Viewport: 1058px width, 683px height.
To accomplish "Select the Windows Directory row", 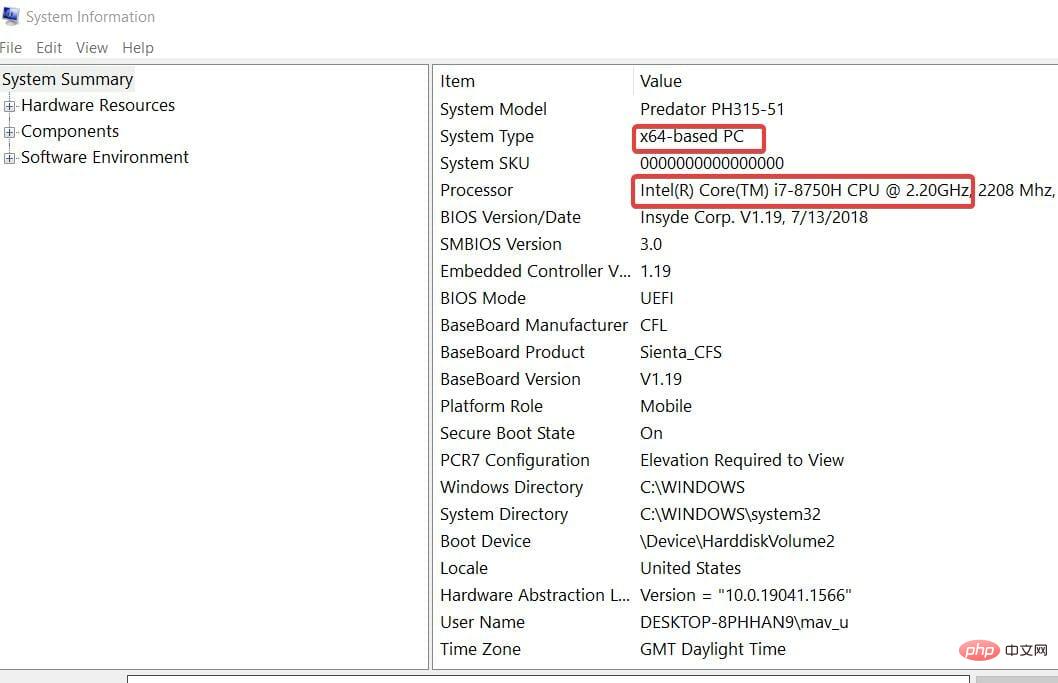I will 511,487.
